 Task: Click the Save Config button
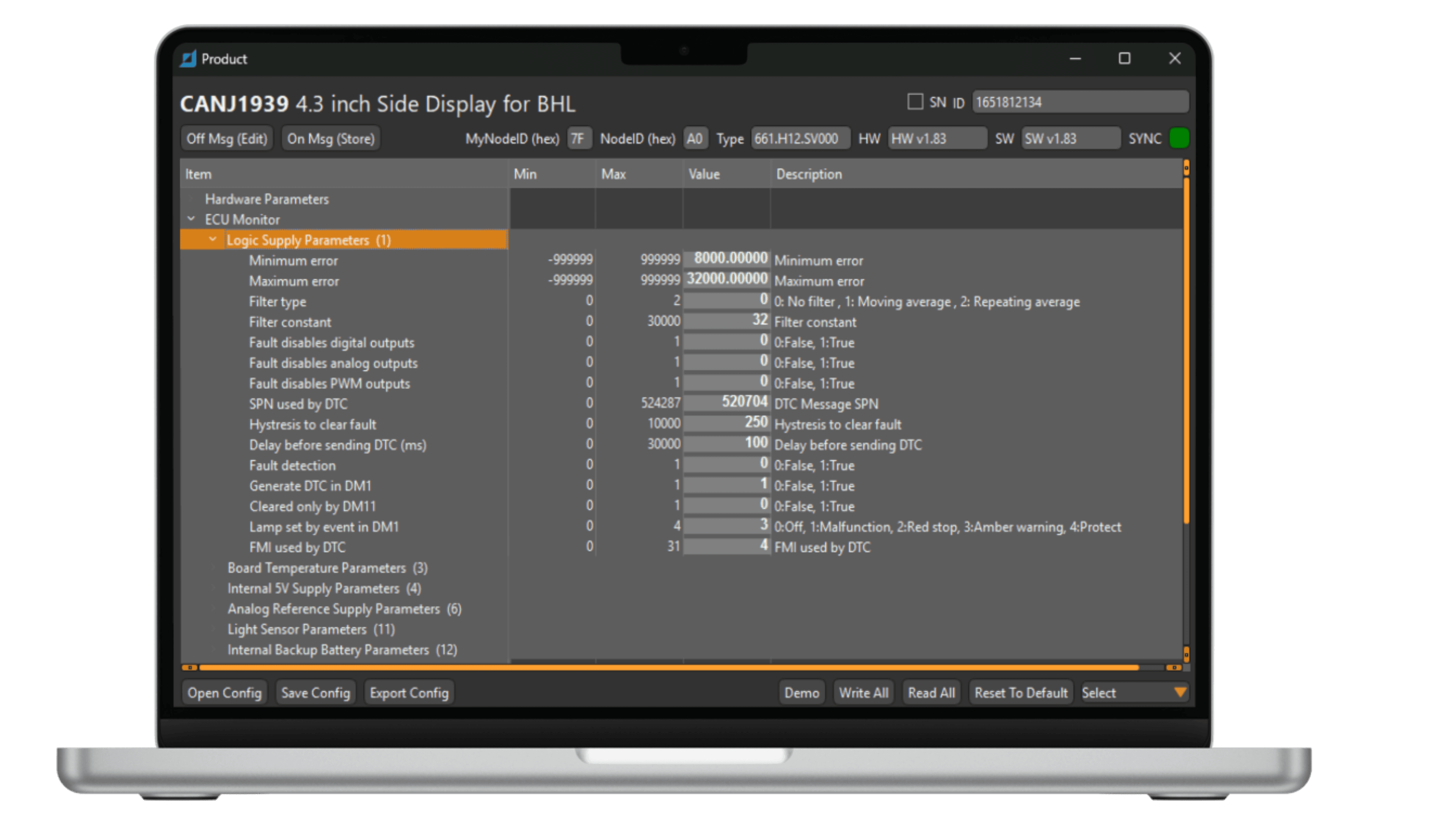(315, 692)
